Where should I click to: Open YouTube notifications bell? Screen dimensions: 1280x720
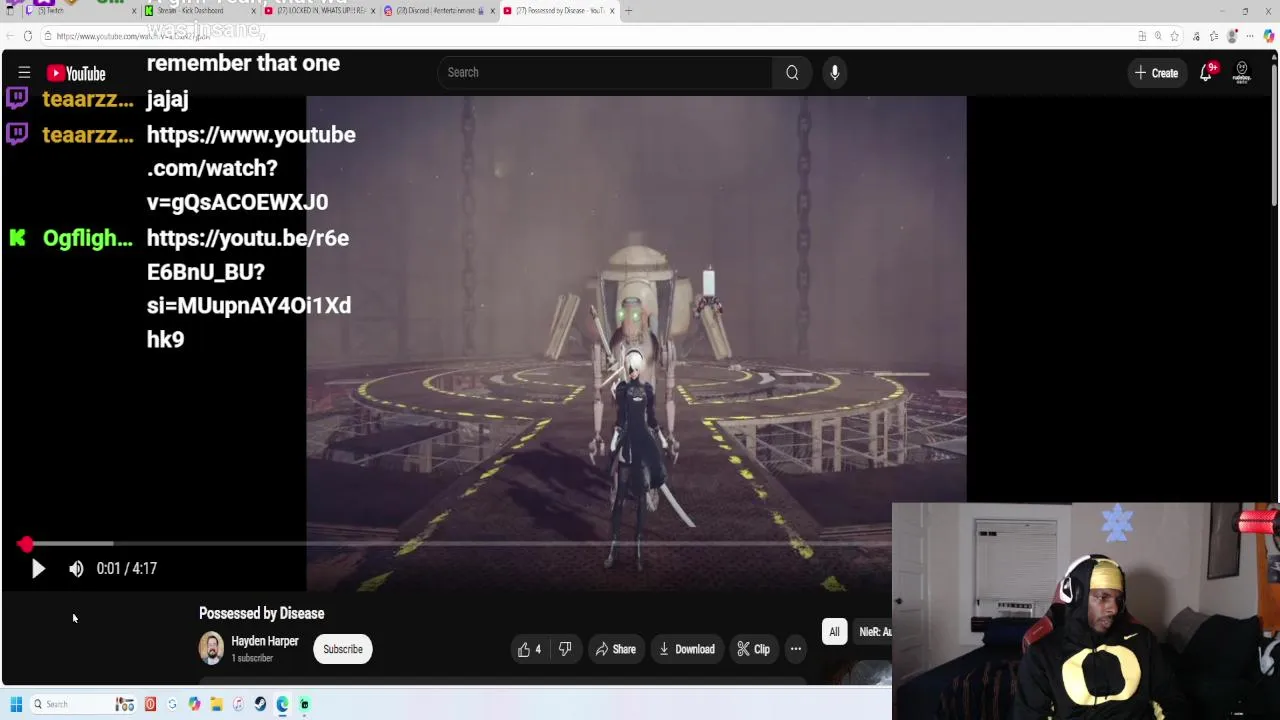(1207, 73)
